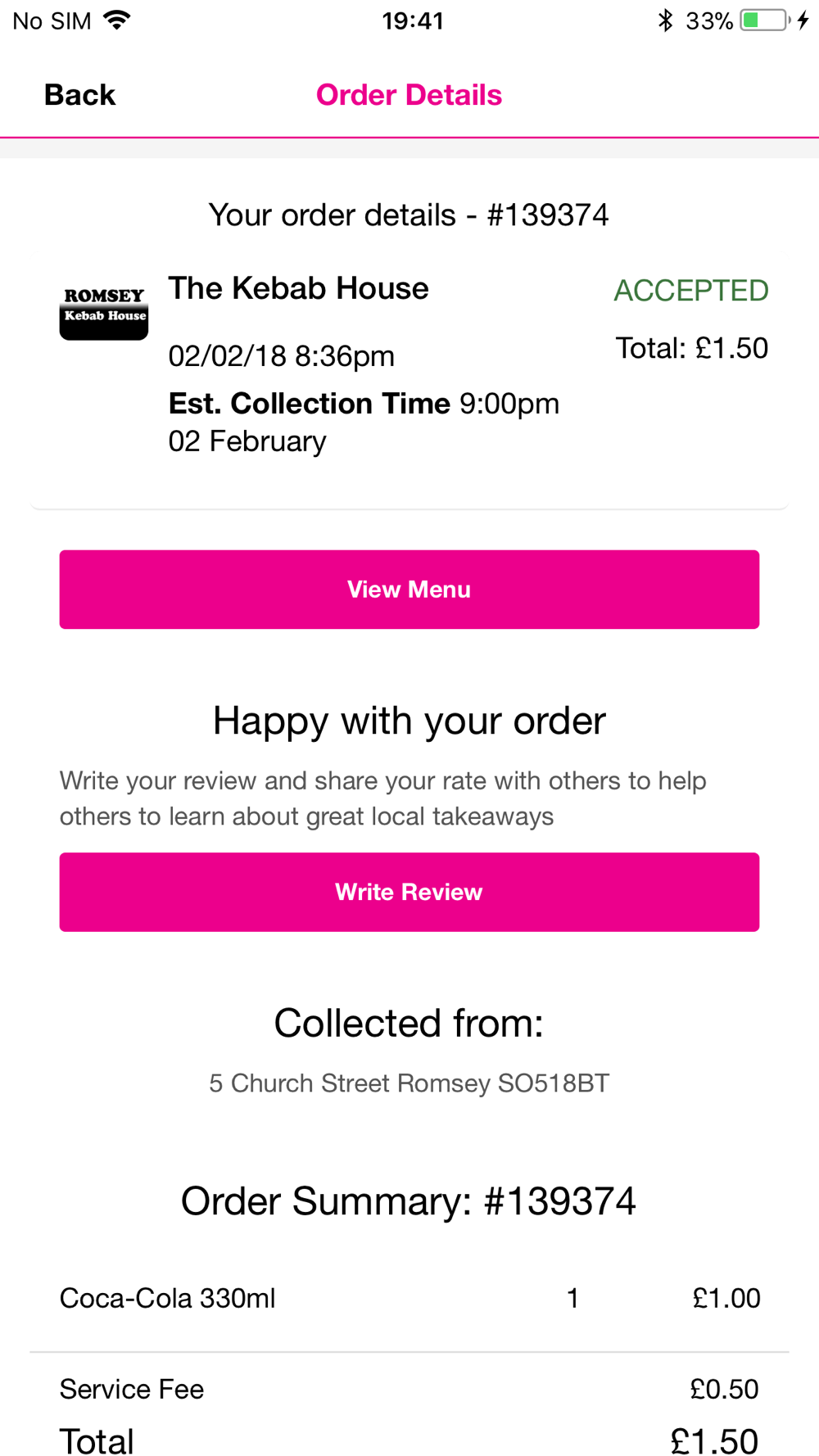Tap the 5 Church Street Romsey address
Viewport: 819px width, 1456px height.
tap(409, 1083)
